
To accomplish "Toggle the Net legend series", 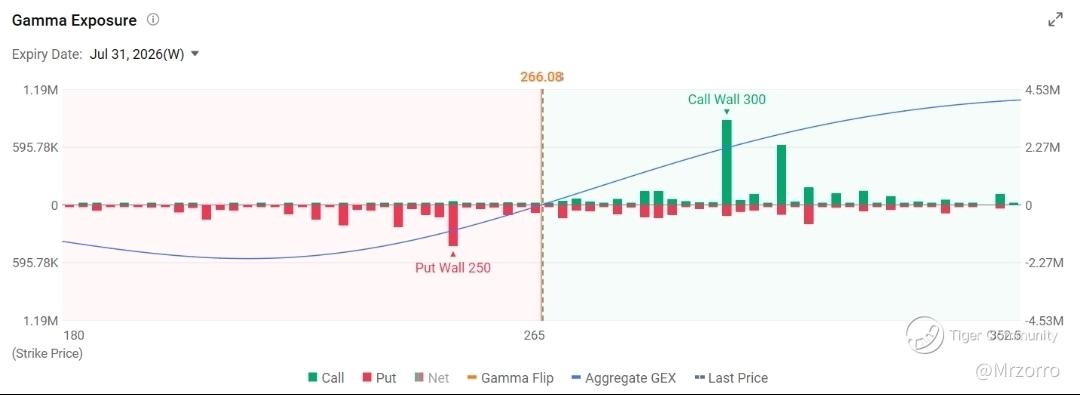I will 430,378.
